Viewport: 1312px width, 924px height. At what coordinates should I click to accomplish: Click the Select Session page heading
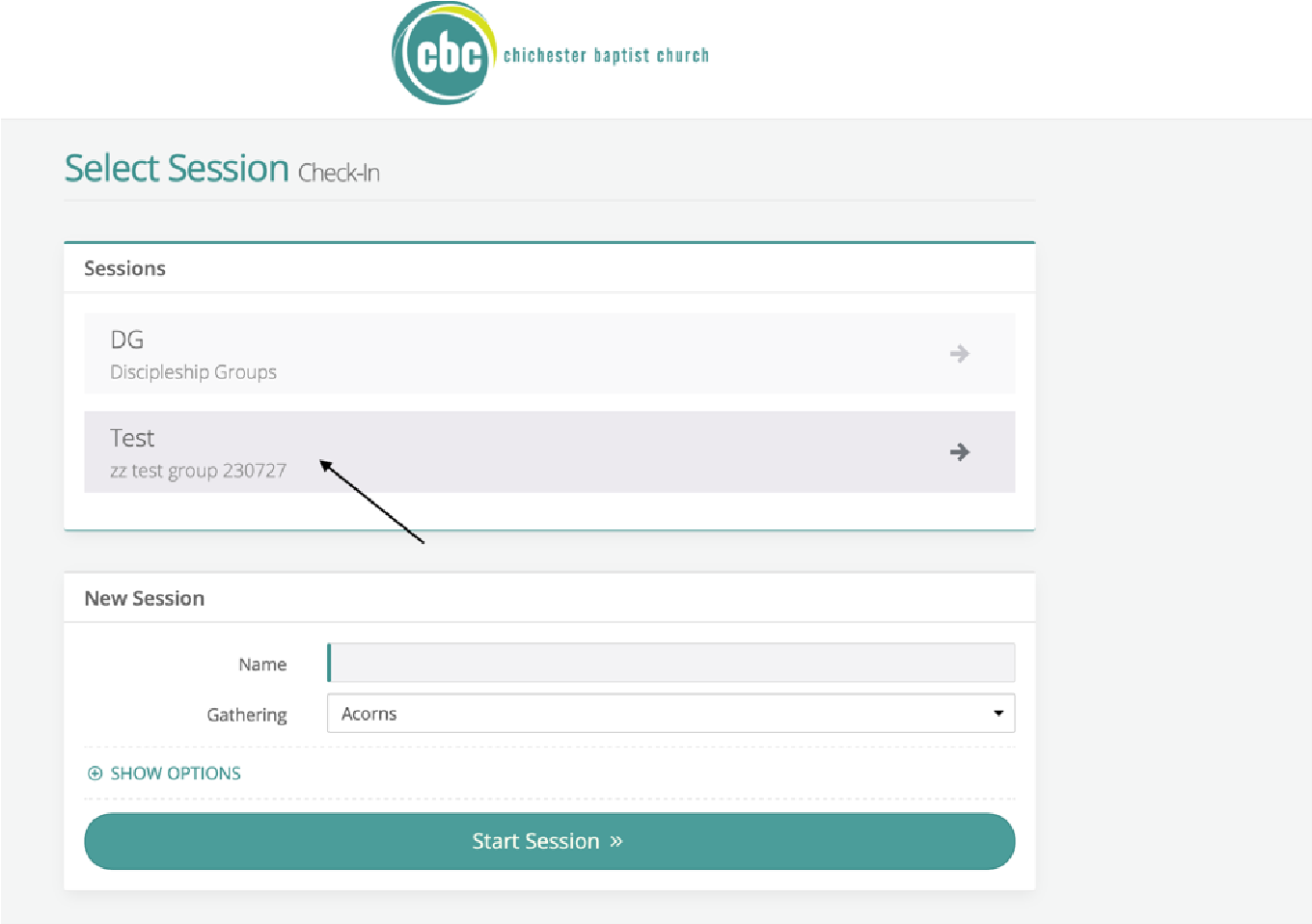click(177, 169)
